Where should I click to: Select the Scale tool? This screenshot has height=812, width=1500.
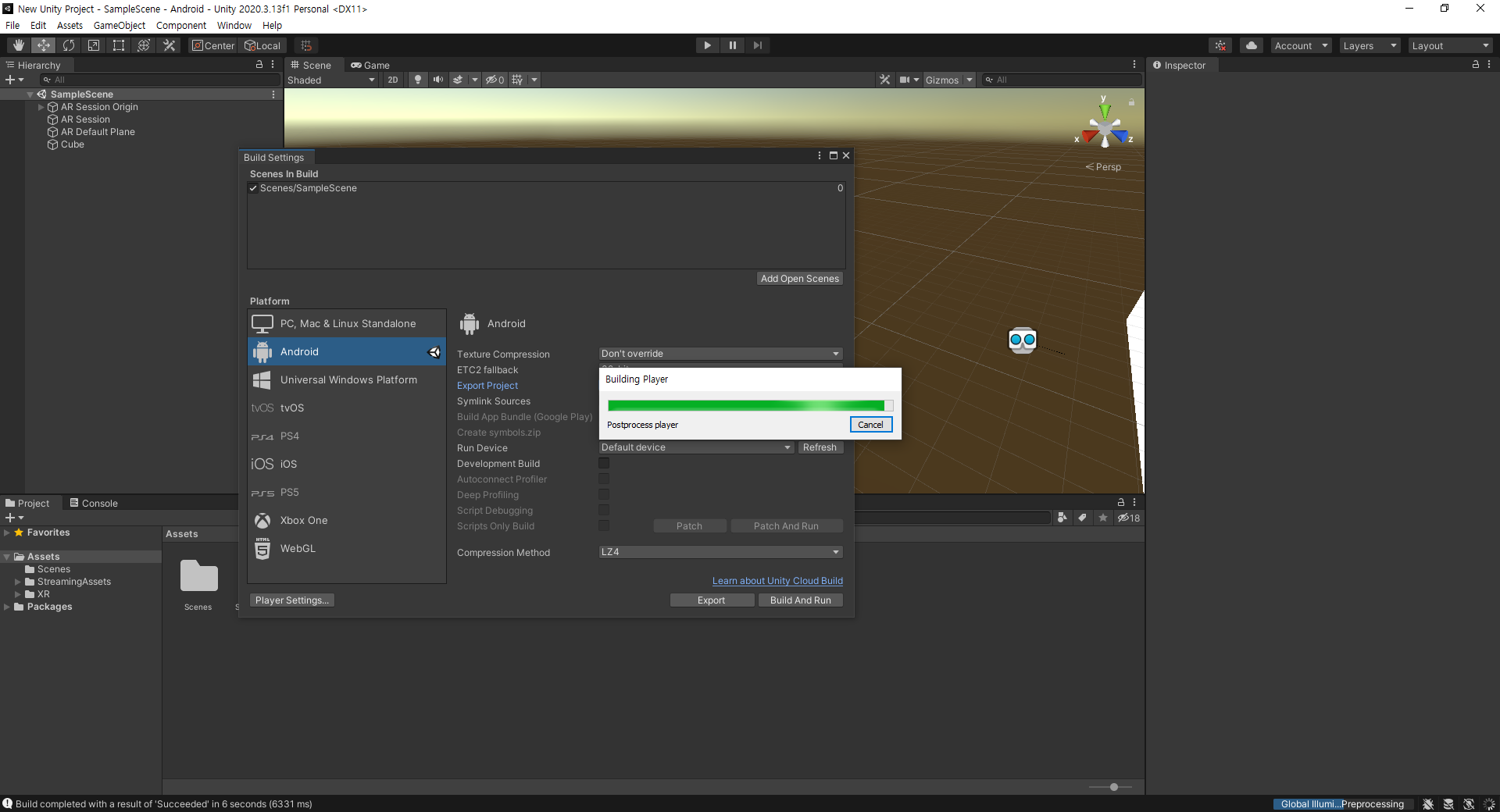pyautogui.click(x=94, y=45)
